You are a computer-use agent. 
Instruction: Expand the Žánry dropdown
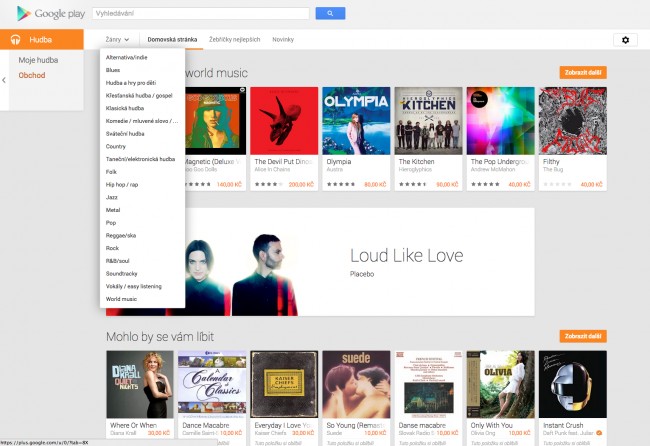click(117, 39)
